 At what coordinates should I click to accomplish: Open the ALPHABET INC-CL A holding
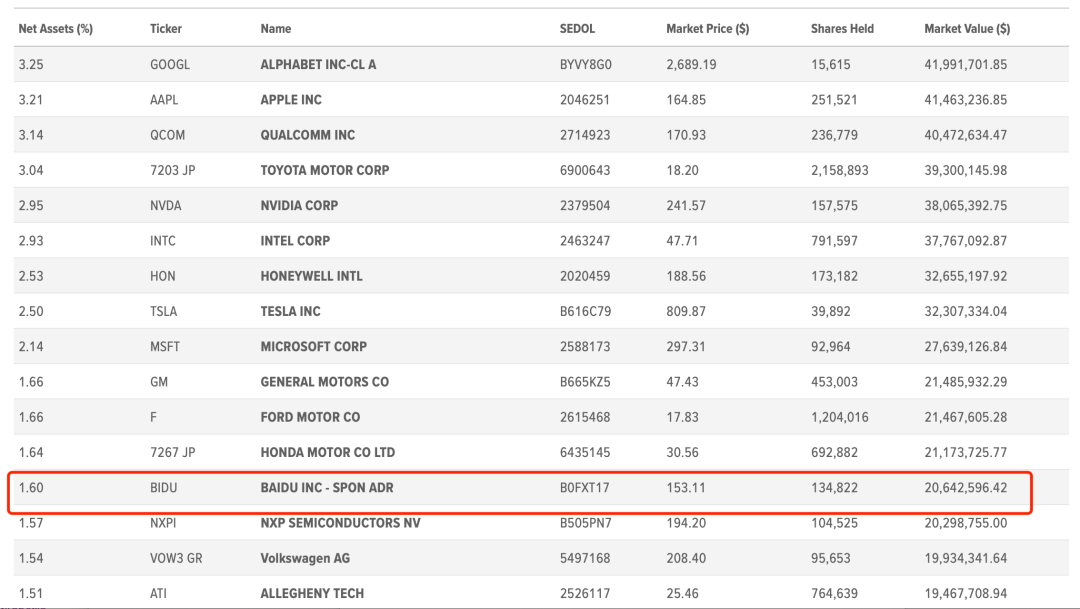click(x=318, y=65)
